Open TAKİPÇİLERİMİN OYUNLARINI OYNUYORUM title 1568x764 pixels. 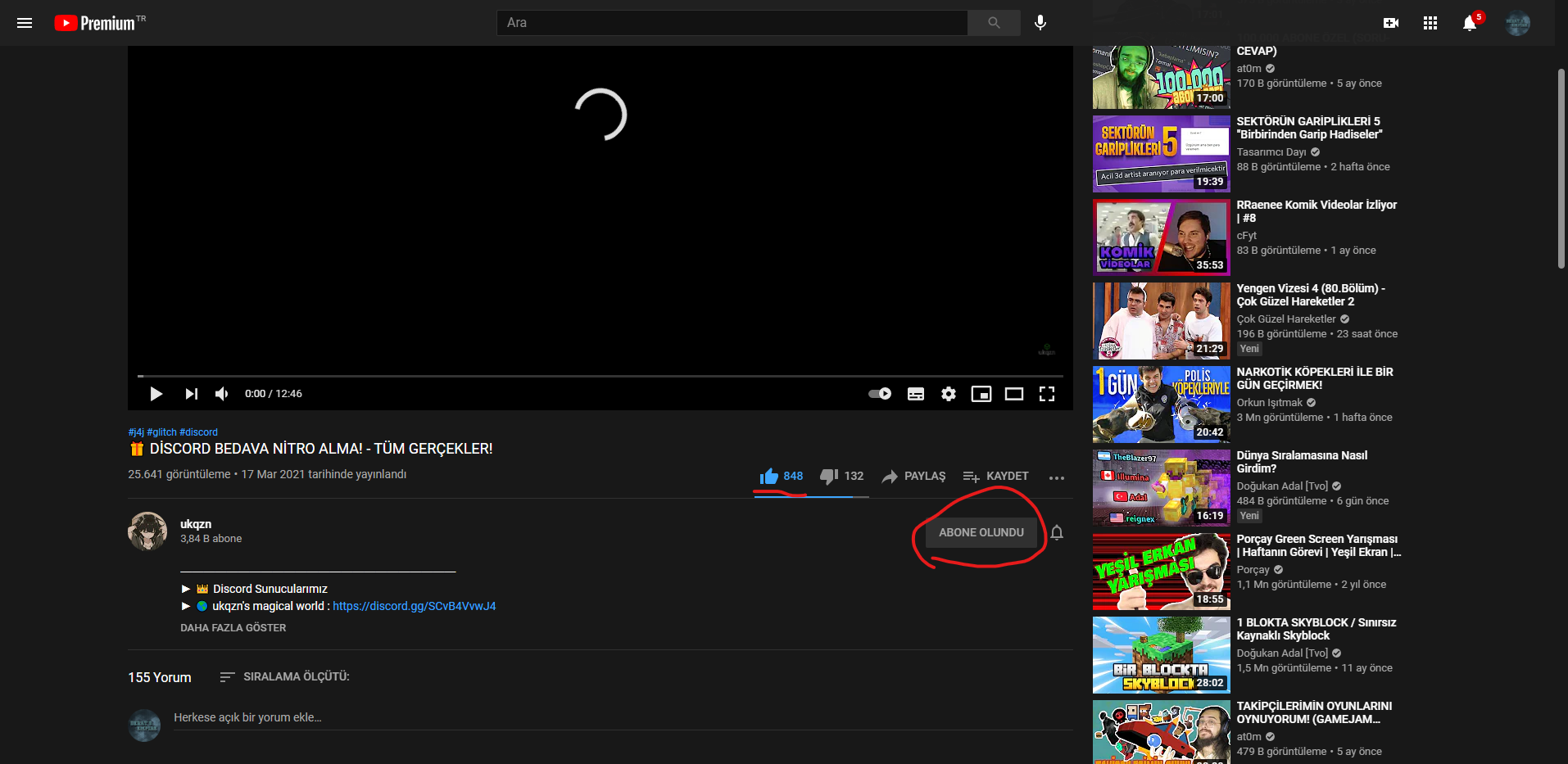[x=1314, y=712]
